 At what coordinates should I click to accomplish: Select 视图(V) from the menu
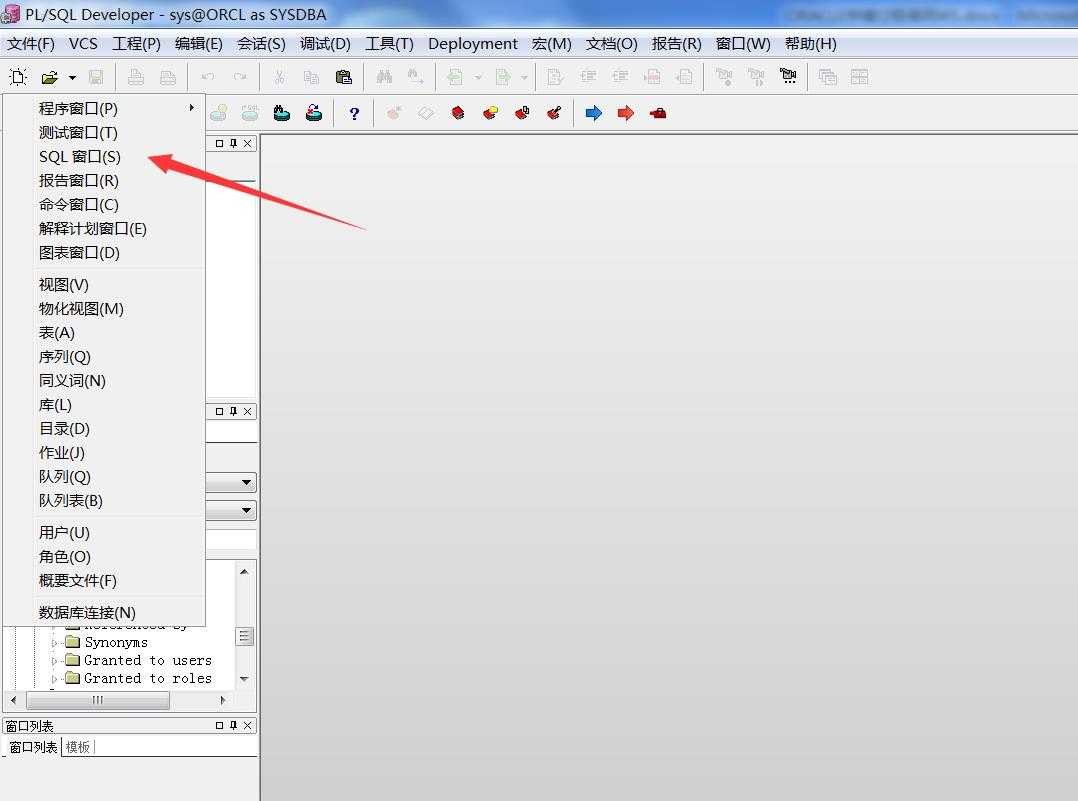point(104,285)
